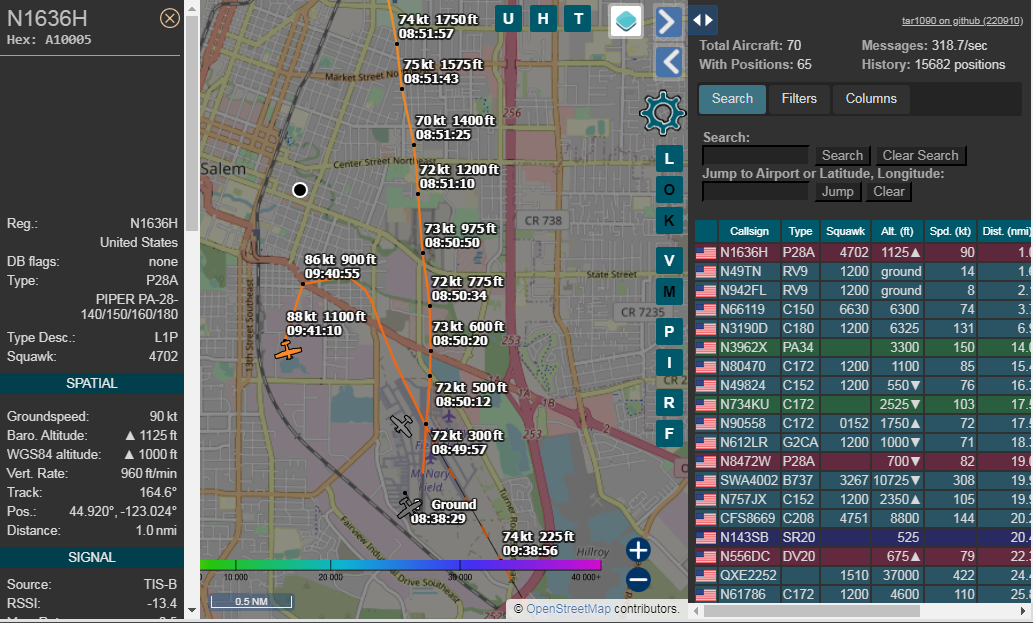Image resolution: width=1033 pixels, height=623 pixels.
Task: Click the I map option button
Action: [669, 362]
